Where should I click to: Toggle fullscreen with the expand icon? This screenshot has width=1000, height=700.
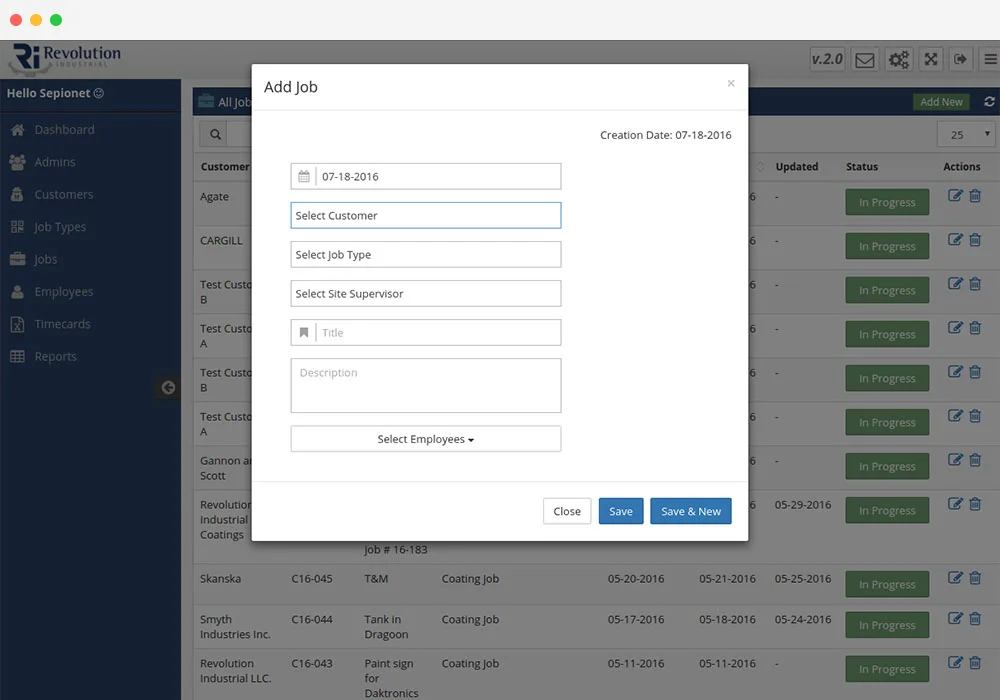coord(930,58)
